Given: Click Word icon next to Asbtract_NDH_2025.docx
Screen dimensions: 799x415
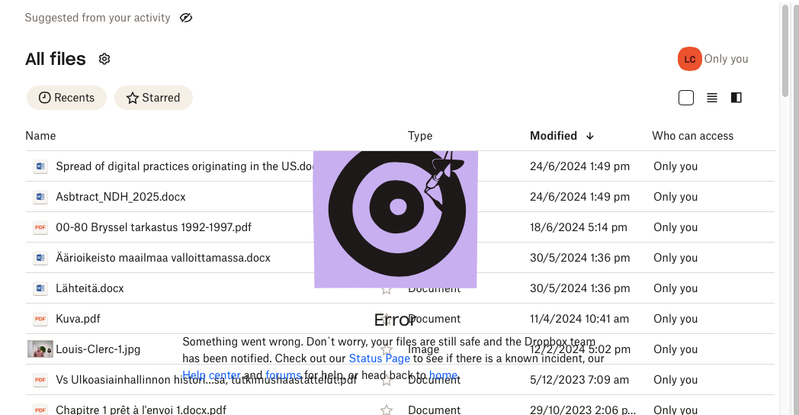Looking at the screenshot, I should pos(40,197).
